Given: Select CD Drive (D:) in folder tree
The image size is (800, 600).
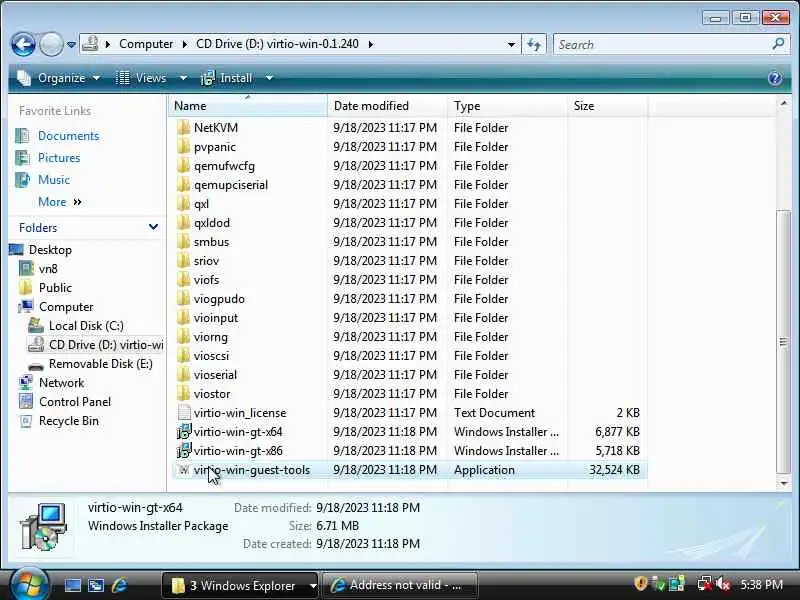Looking at the screenshot, I should coord(106,345).
